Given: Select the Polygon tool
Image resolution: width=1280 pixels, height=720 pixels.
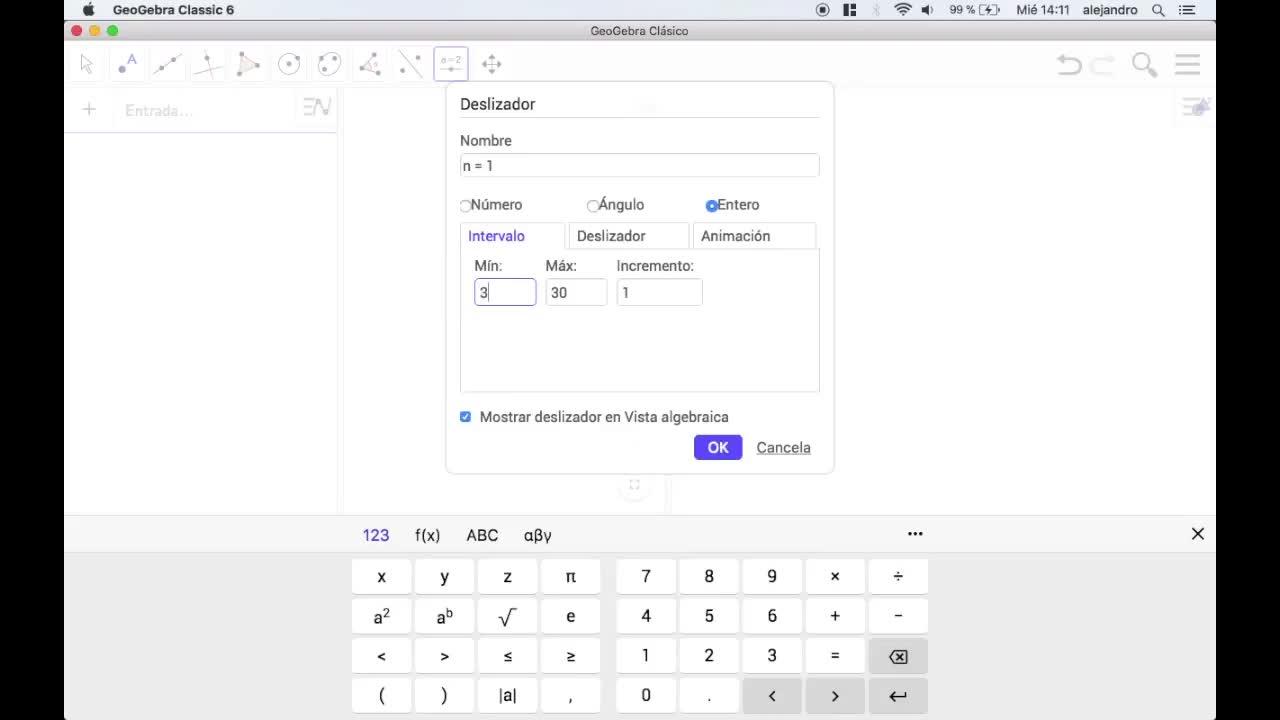Looking at the screenshot, I should pos(249,64).
